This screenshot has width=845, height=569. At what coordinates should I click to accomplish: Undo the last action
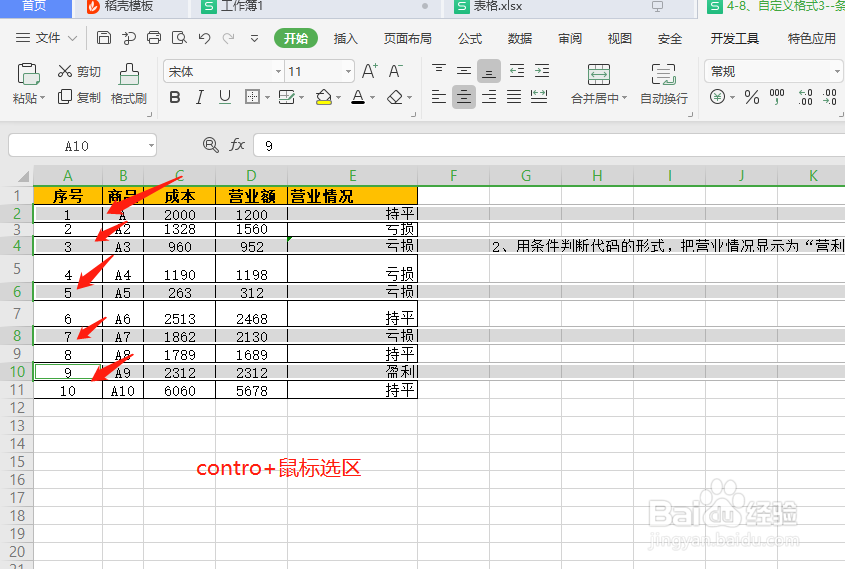[x=204, y=38]
